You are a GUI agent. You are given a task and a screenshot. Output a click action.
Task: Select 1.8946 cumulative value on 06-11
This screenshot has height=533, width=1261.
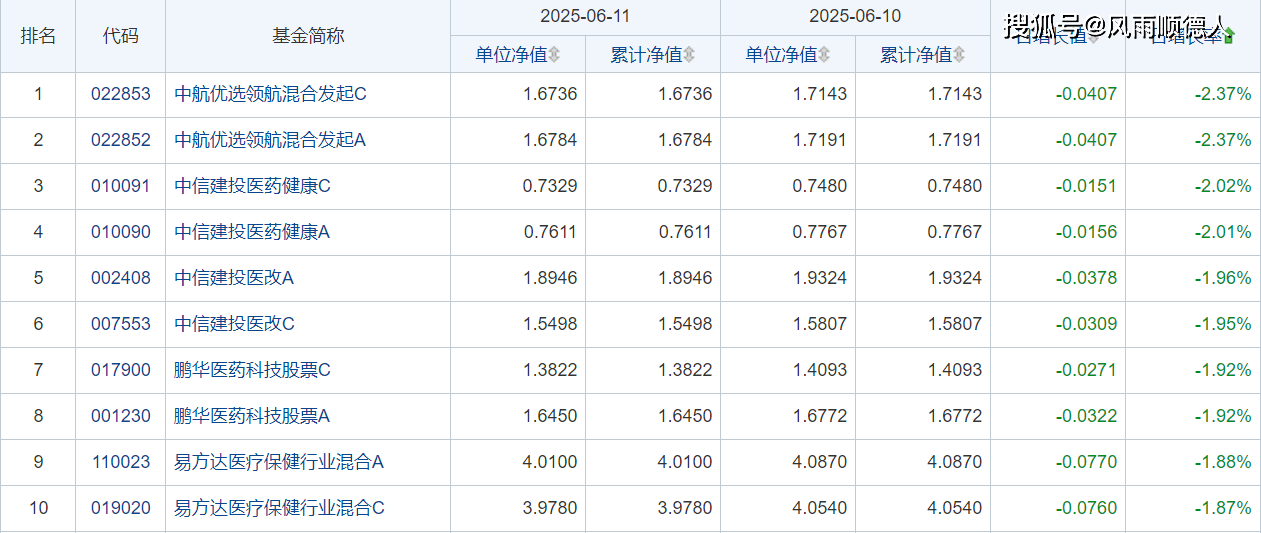pyautogui.click(x=685, y=278)
